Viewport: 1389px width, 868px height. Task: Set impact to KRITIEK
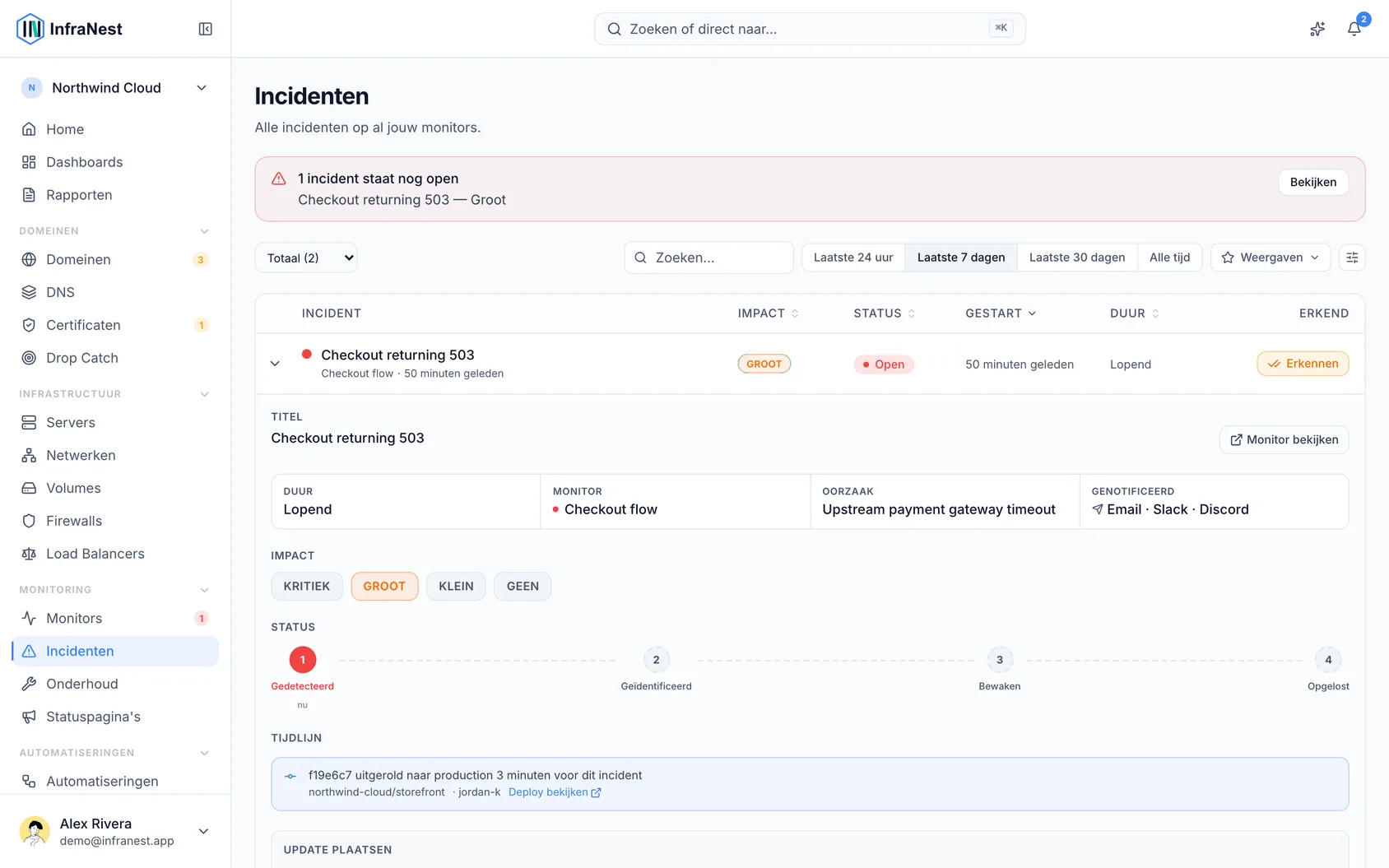coord(307,586)
